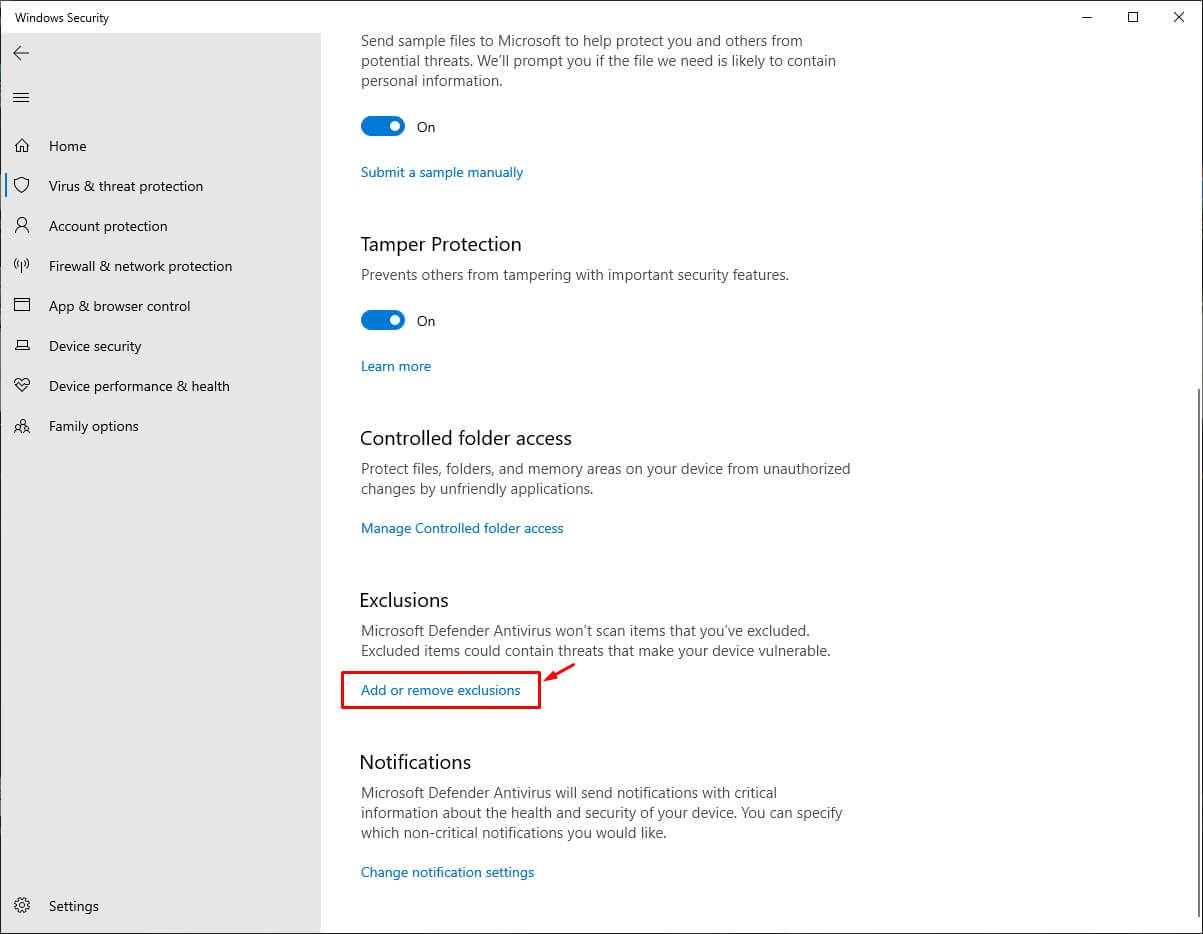Click the back arrow icon

pyautogui.click(x=21, y=53)
